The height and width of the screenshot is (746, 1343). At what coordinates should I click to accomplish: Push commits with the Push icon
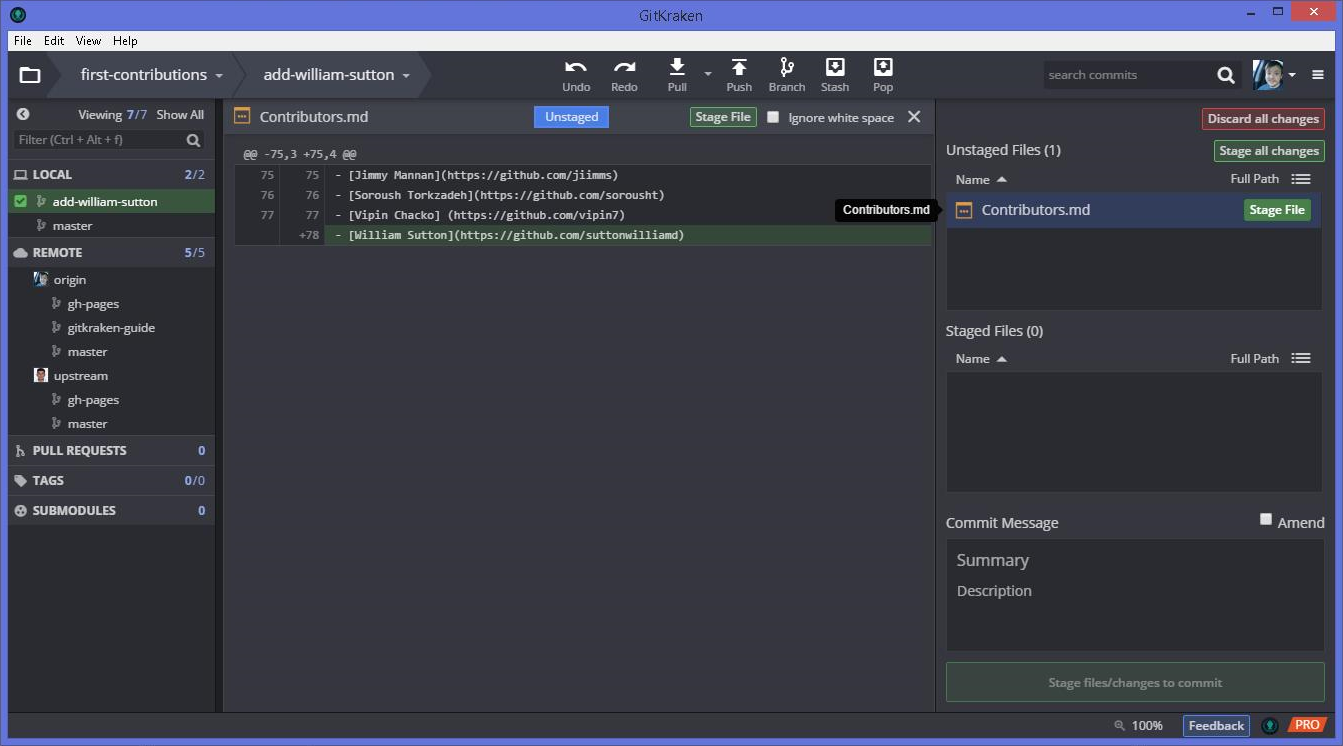click(x=739, y=67)
